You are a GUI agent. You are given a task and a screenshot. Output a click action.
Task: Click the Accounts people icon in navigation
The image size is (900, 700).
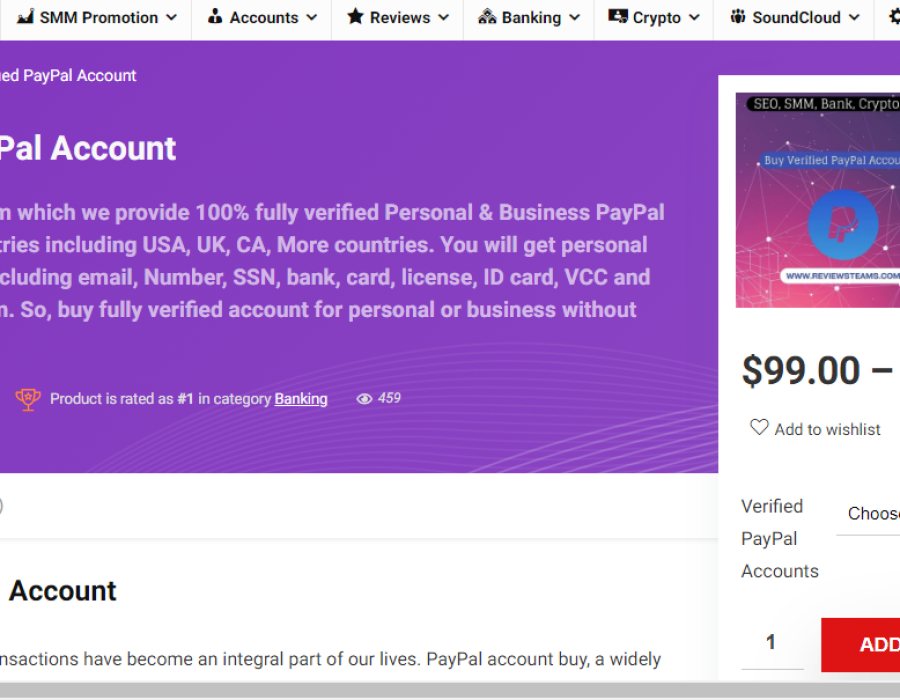(x=215, y=17)
